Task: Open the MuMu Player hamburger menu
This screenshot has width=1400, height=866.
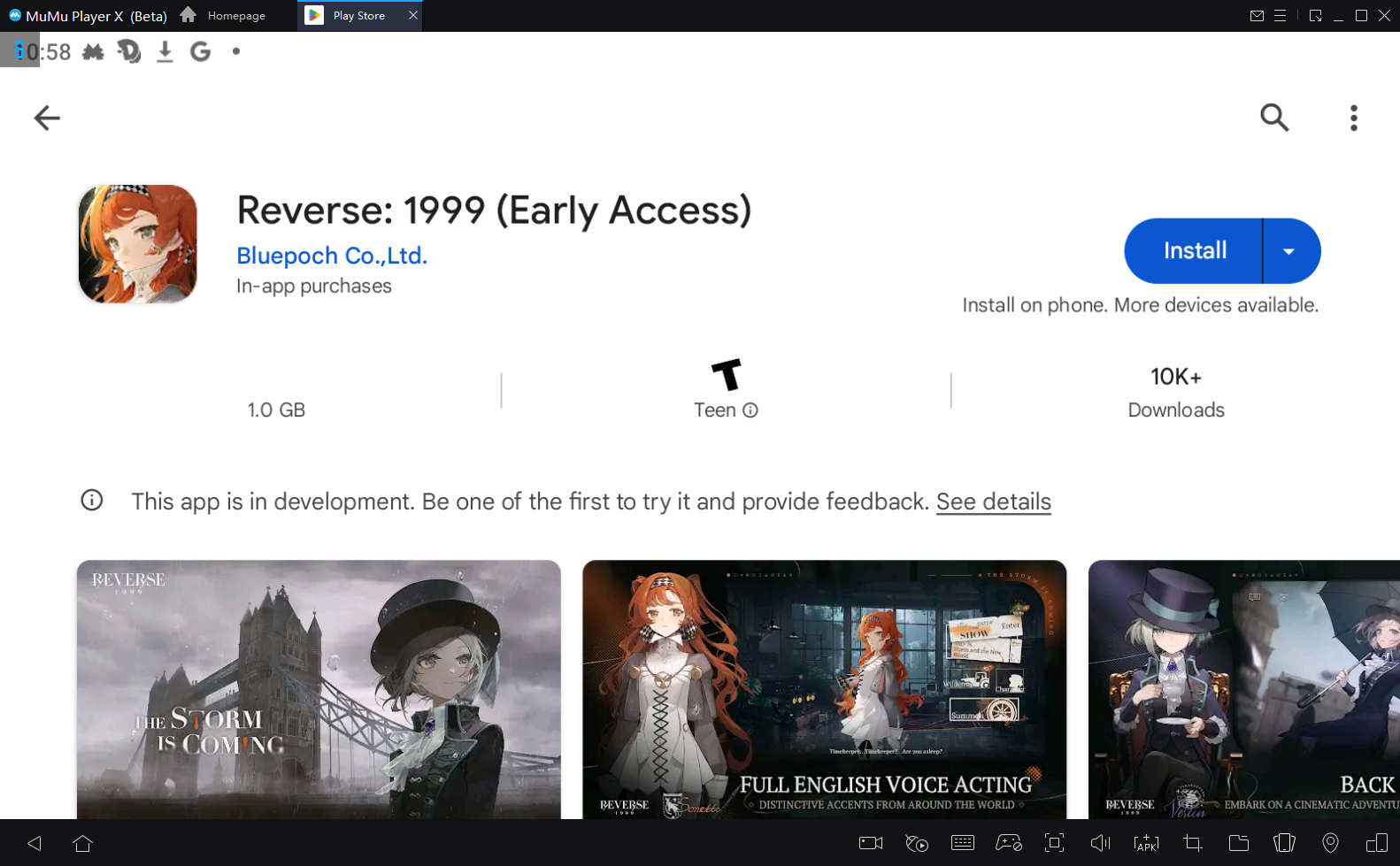Action: (1280, 16)
